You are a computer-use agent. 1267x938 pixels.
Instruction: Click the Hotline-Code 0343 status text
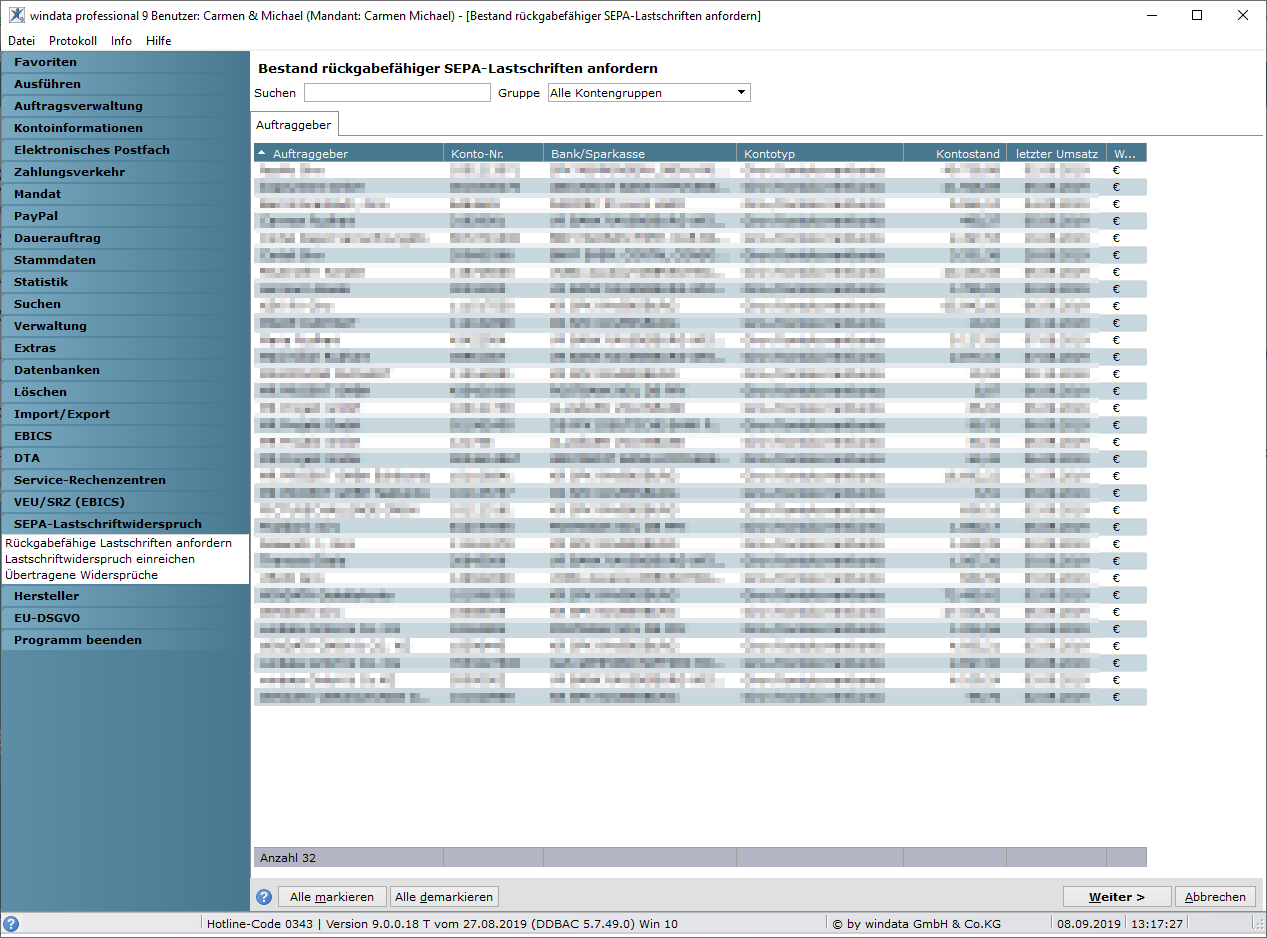coord(259,924)
